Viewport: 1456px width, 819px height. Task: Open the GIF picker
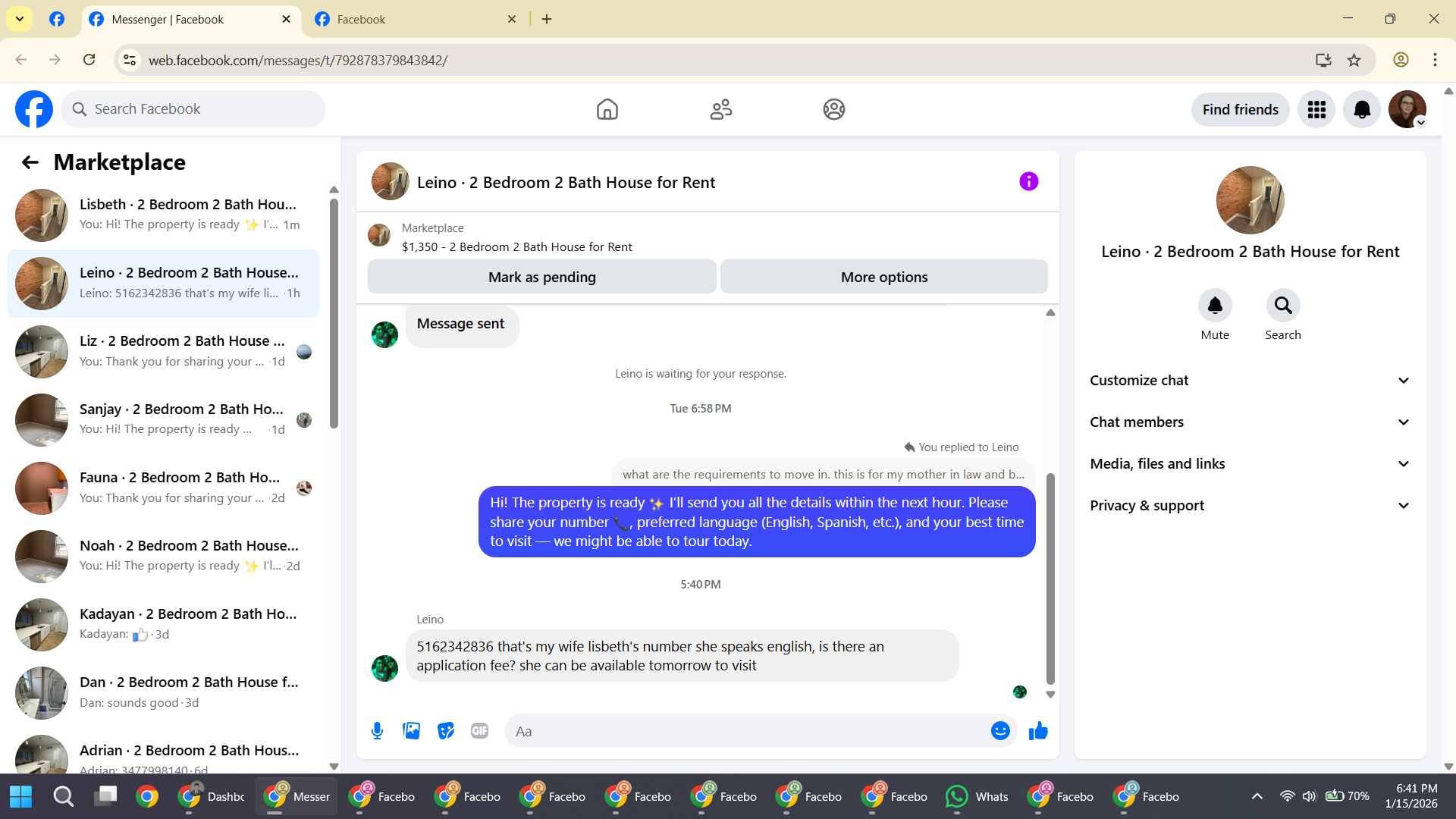coord(479,731)
